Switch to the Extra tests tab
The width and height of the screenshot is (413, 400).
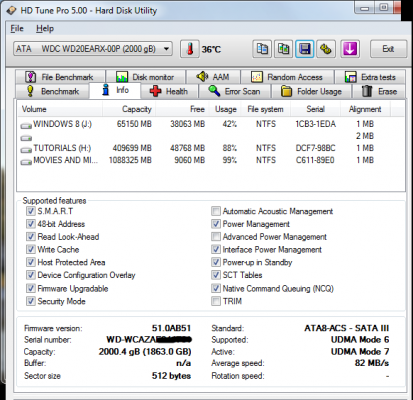(x=370, y=77)
